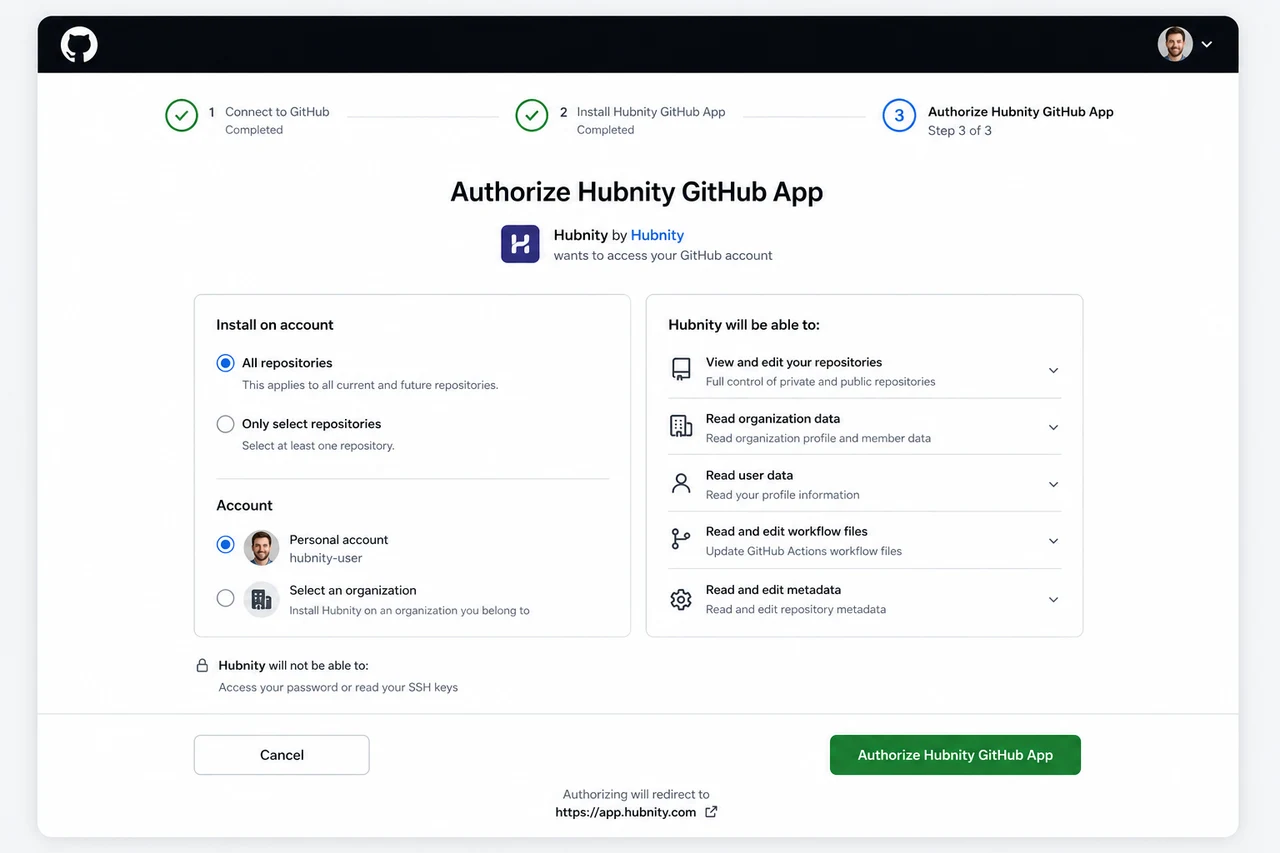Select the All repositories radio button

[x=226, y=363]
